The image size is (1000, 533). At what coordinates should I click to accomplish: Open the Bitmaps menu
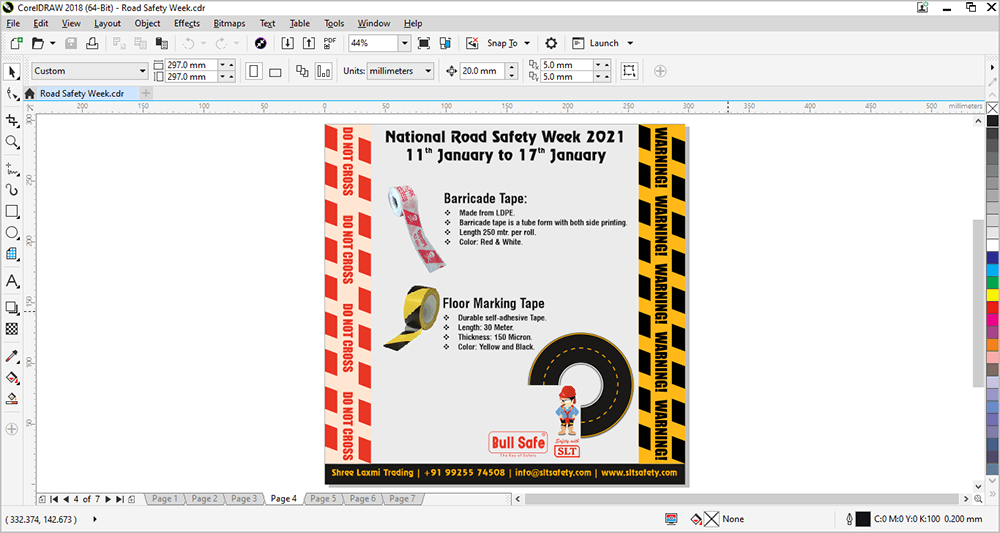(229, 24)
